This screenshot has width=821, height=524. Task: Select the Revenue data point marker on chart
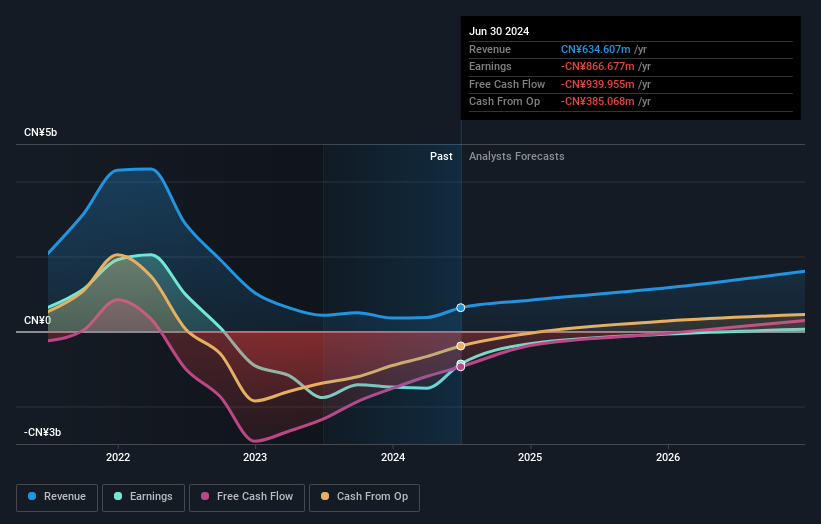click(461, 308)
